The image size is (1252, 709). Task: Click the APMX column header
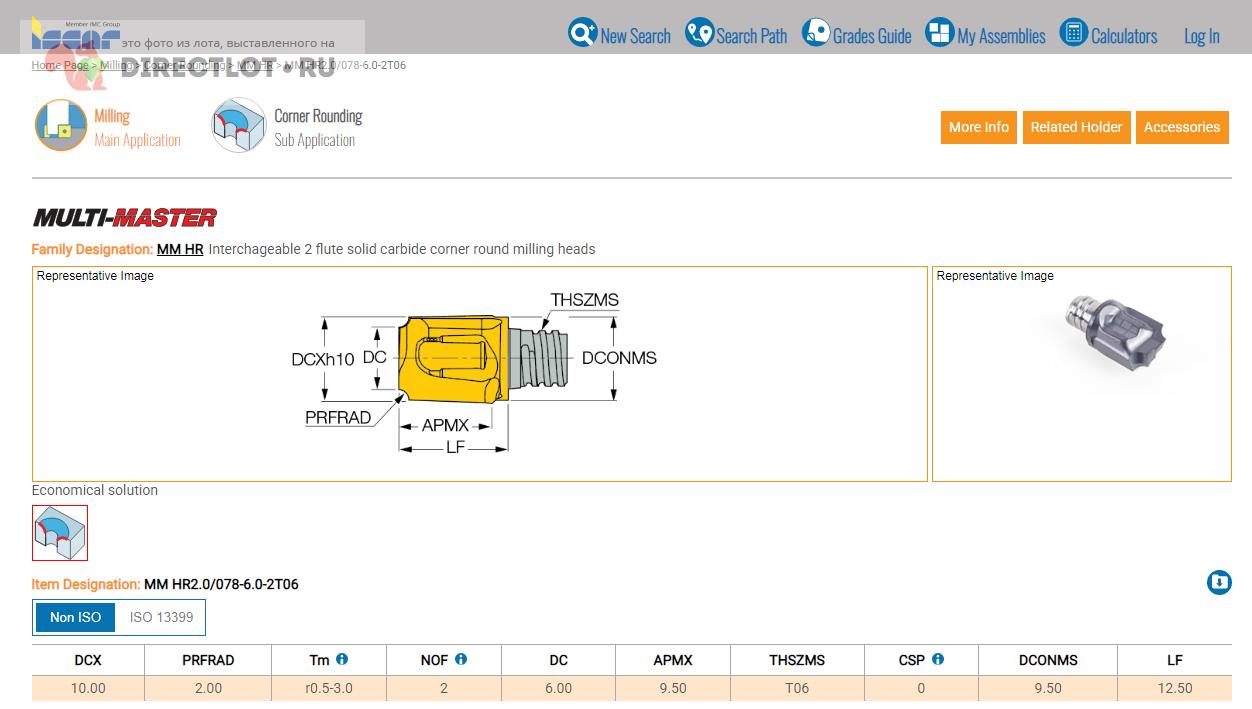[x=673, y=660]
